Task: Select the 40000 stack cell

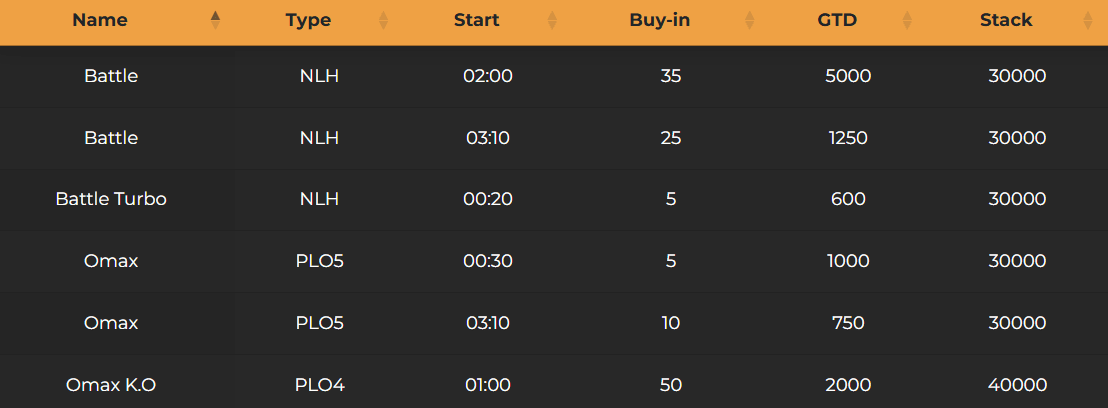Action: [x=1017, y=385]
